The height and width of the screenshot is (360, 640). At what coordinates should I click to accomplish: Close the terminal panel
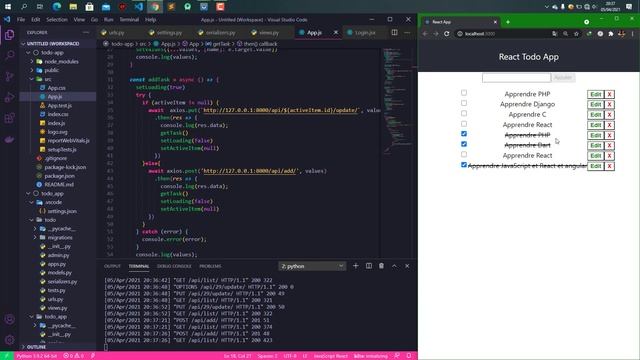coord(407,266)
